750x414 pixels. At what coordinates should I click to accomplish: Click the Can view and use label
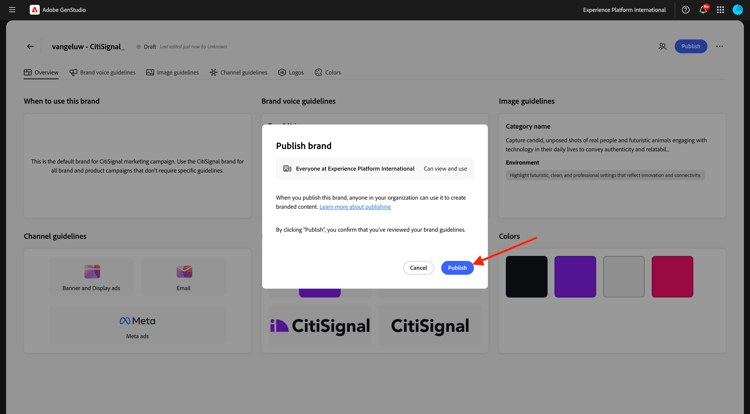pos(445,169)
